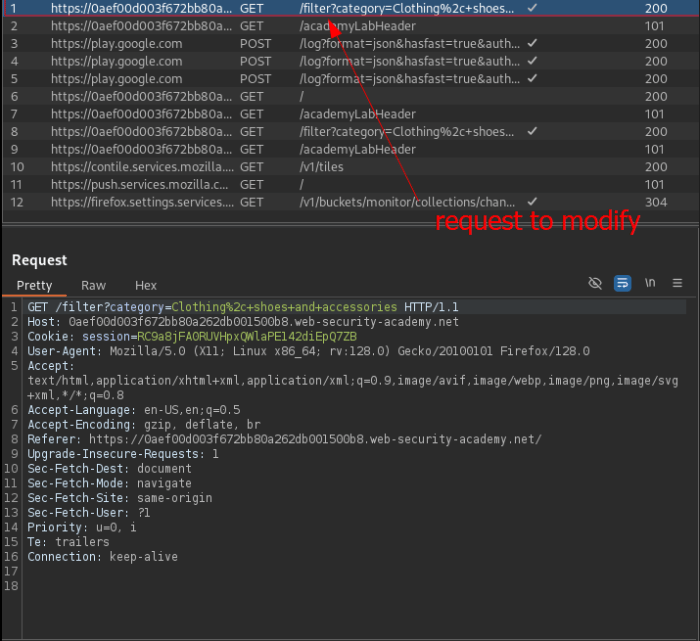This screenshot has height=641, width=700.
Task: Click the GET method cell in row 6
Action: click(251, 96)
